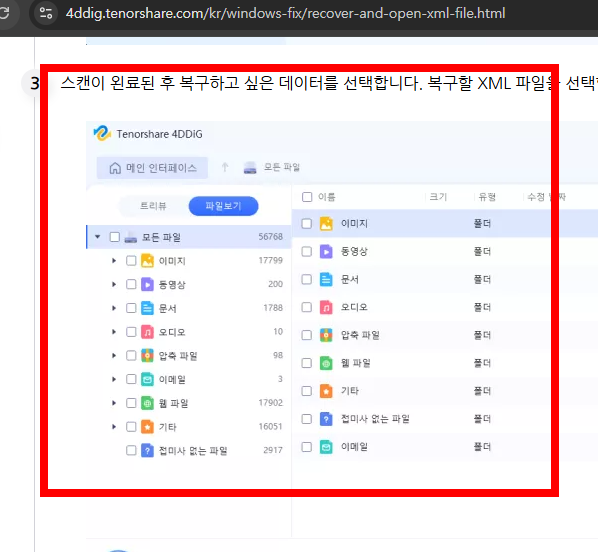Viewport: 598px width, 552px height.
Task: Click the 압축 파일 folder icon in file list
Action: [x=326, y=335]
